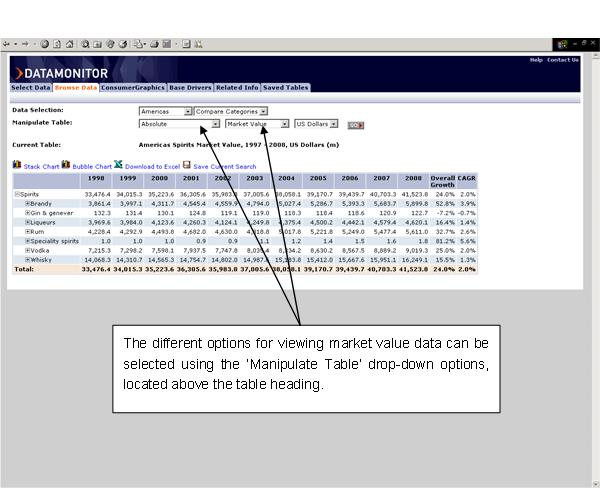This screenshot has height=488, width=600.
Task: Expand the Whisky row
Action: point(28,260)
